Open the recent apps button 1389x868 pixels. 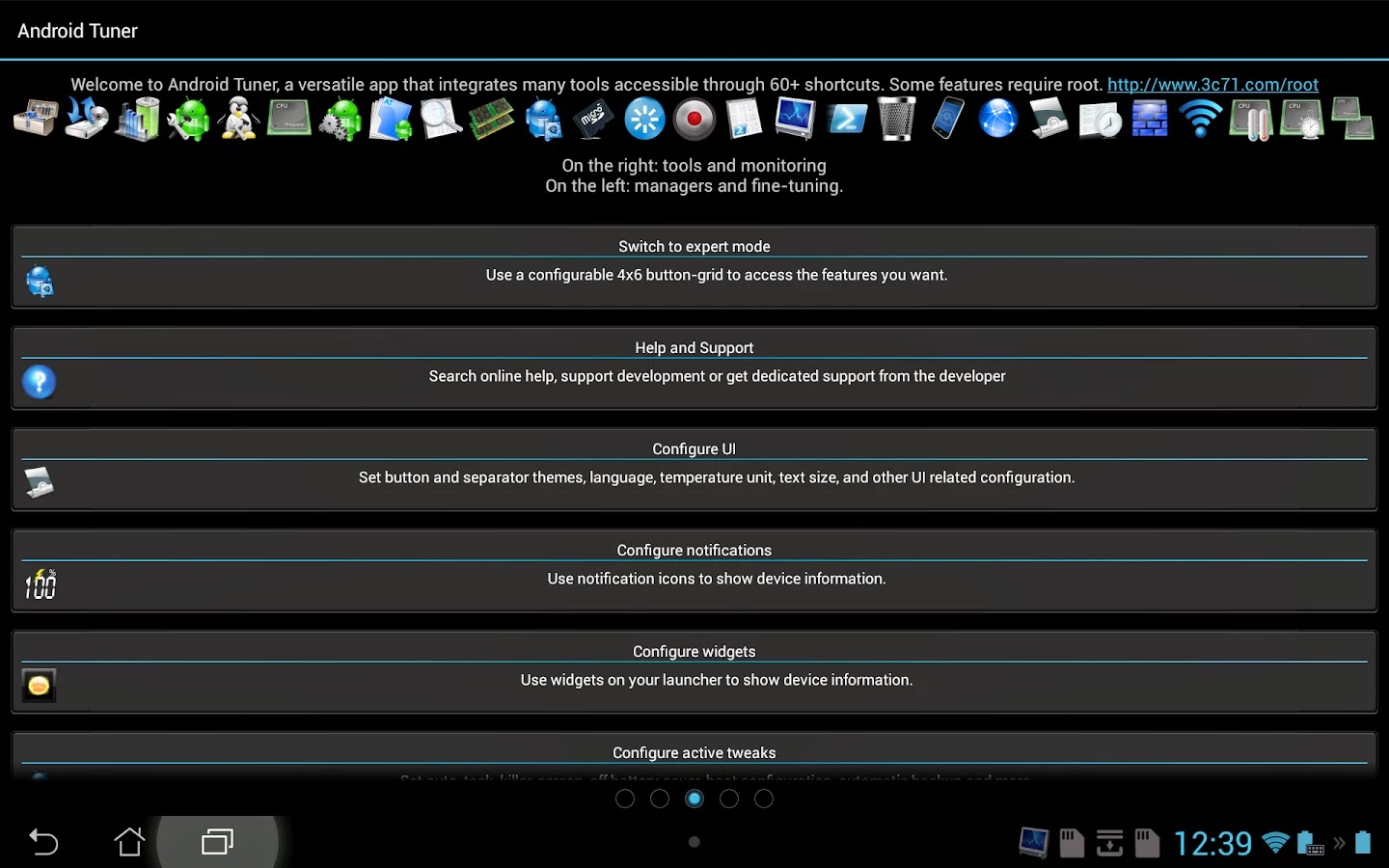pyautogui.click(x=217, y=842)
